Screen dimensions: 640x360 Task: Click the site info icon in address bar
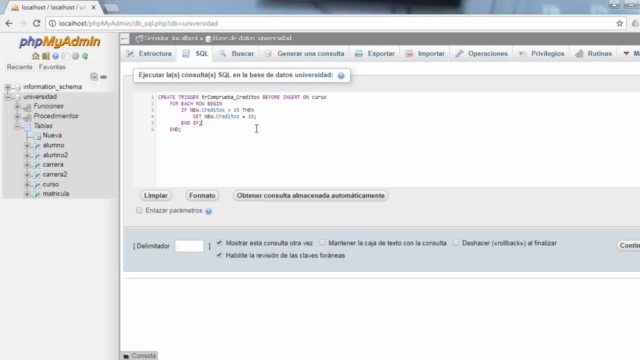coord(52,23)
